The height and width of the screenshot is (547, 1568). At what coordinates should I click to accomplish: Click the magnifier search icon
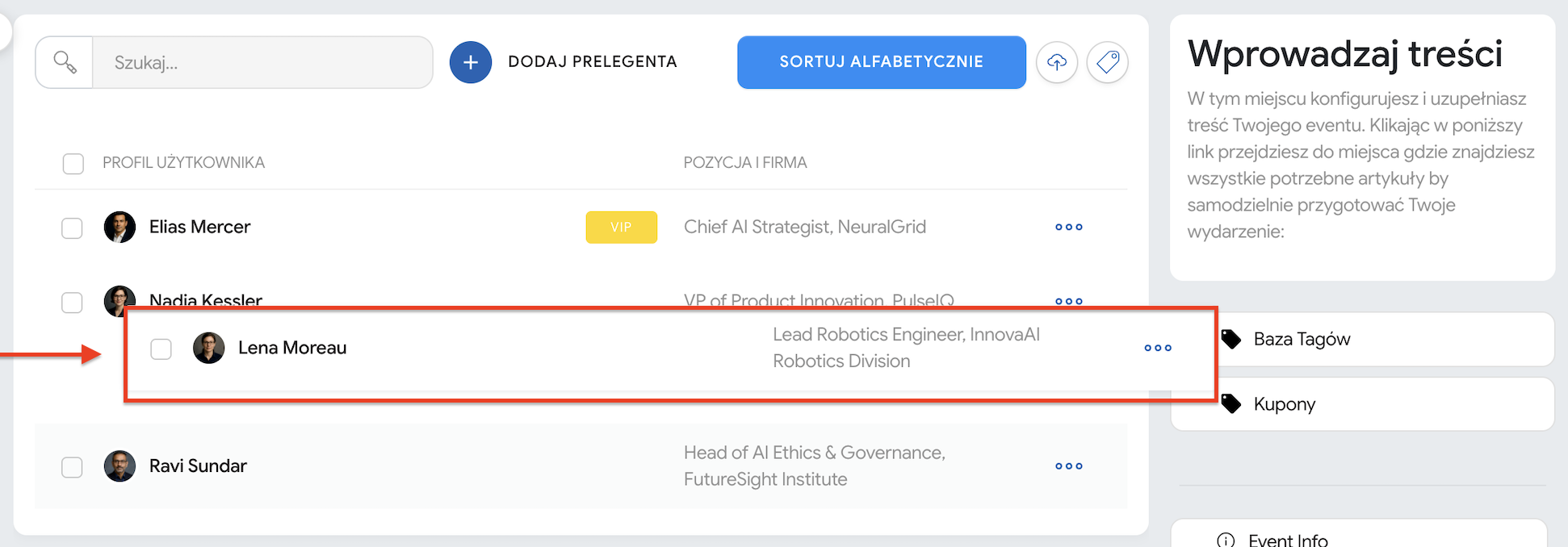[x=65, y=62]
